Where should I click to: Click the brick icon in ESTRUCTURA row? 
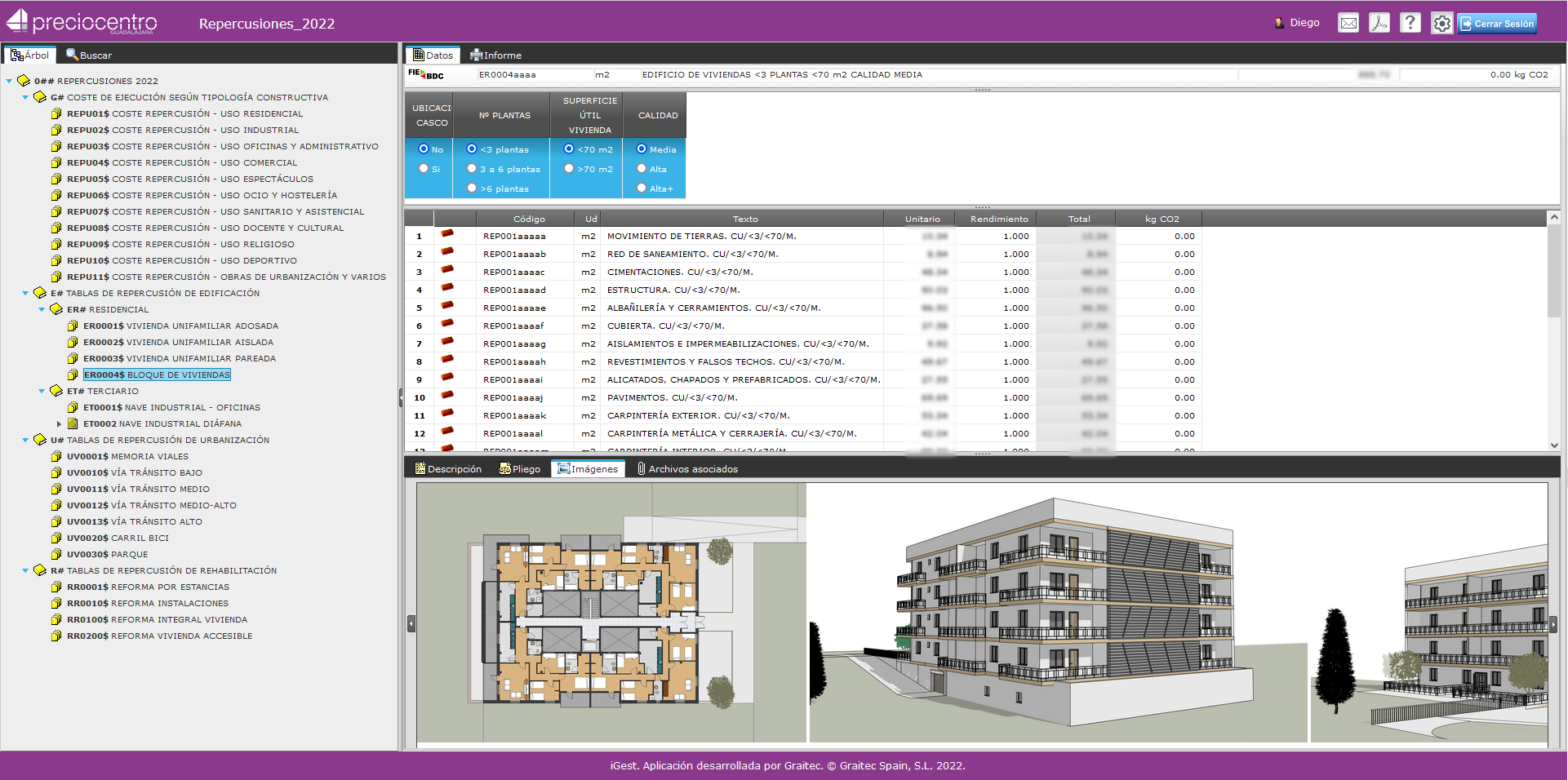click(447, 288)
